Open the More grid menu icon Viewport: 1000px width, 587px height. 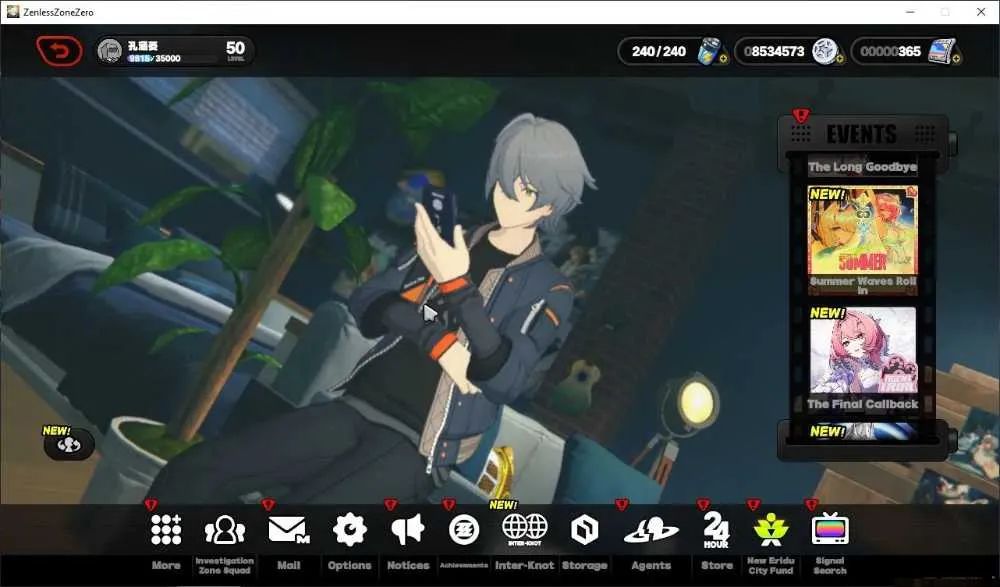click(166, 530)
